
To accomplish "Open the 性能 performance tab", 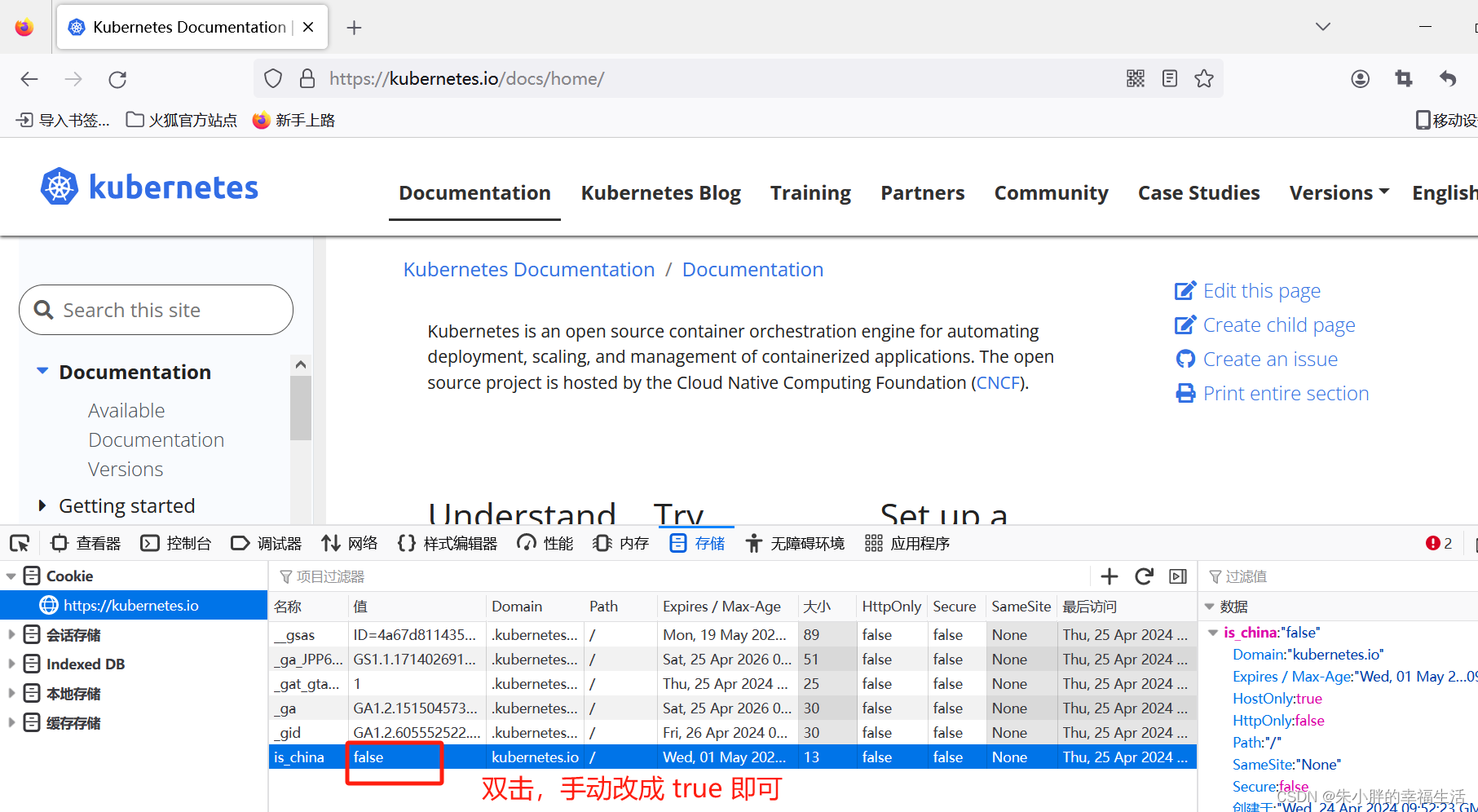I will click(545, 543).
